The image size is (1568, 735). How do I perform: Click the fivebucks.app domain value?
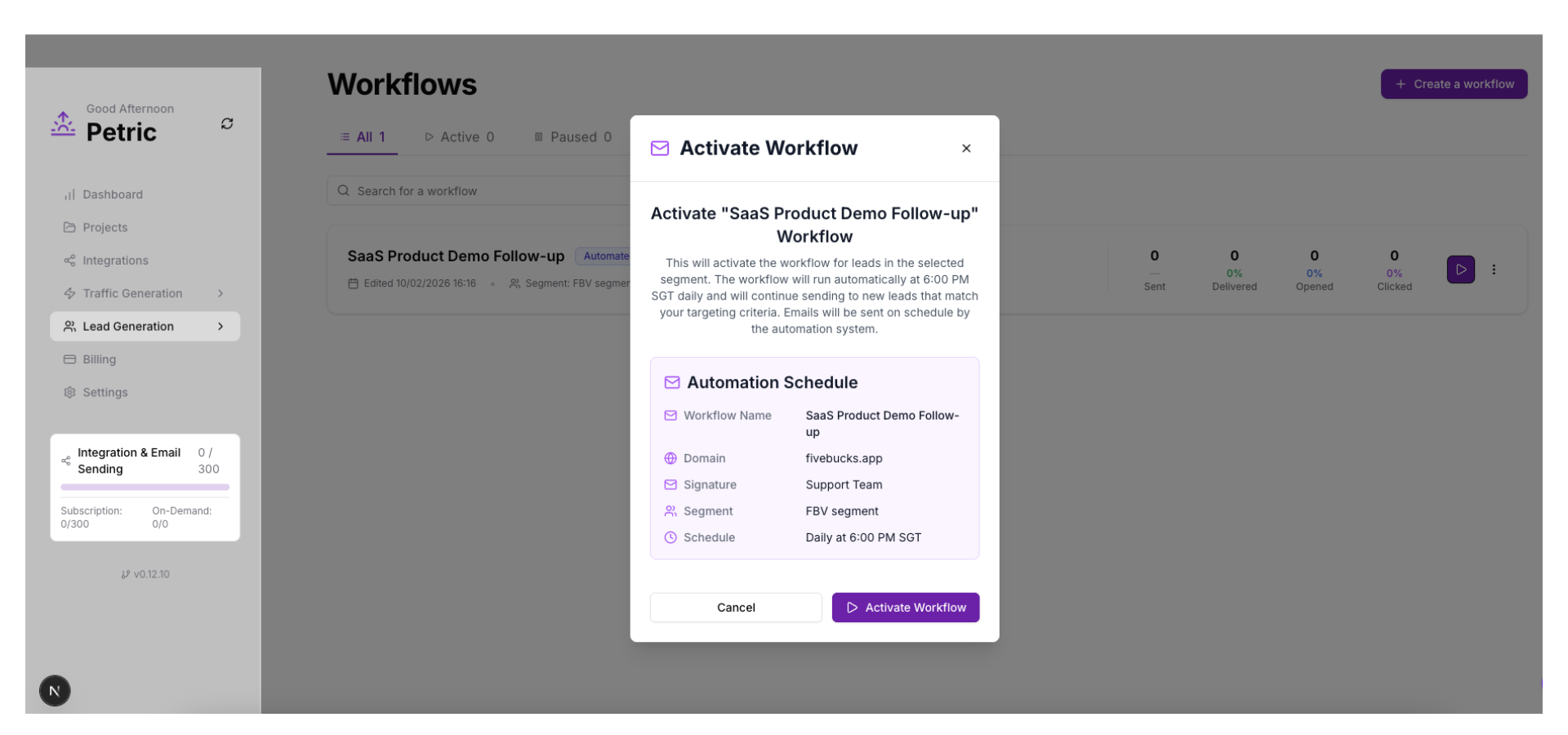coord(844,458)
